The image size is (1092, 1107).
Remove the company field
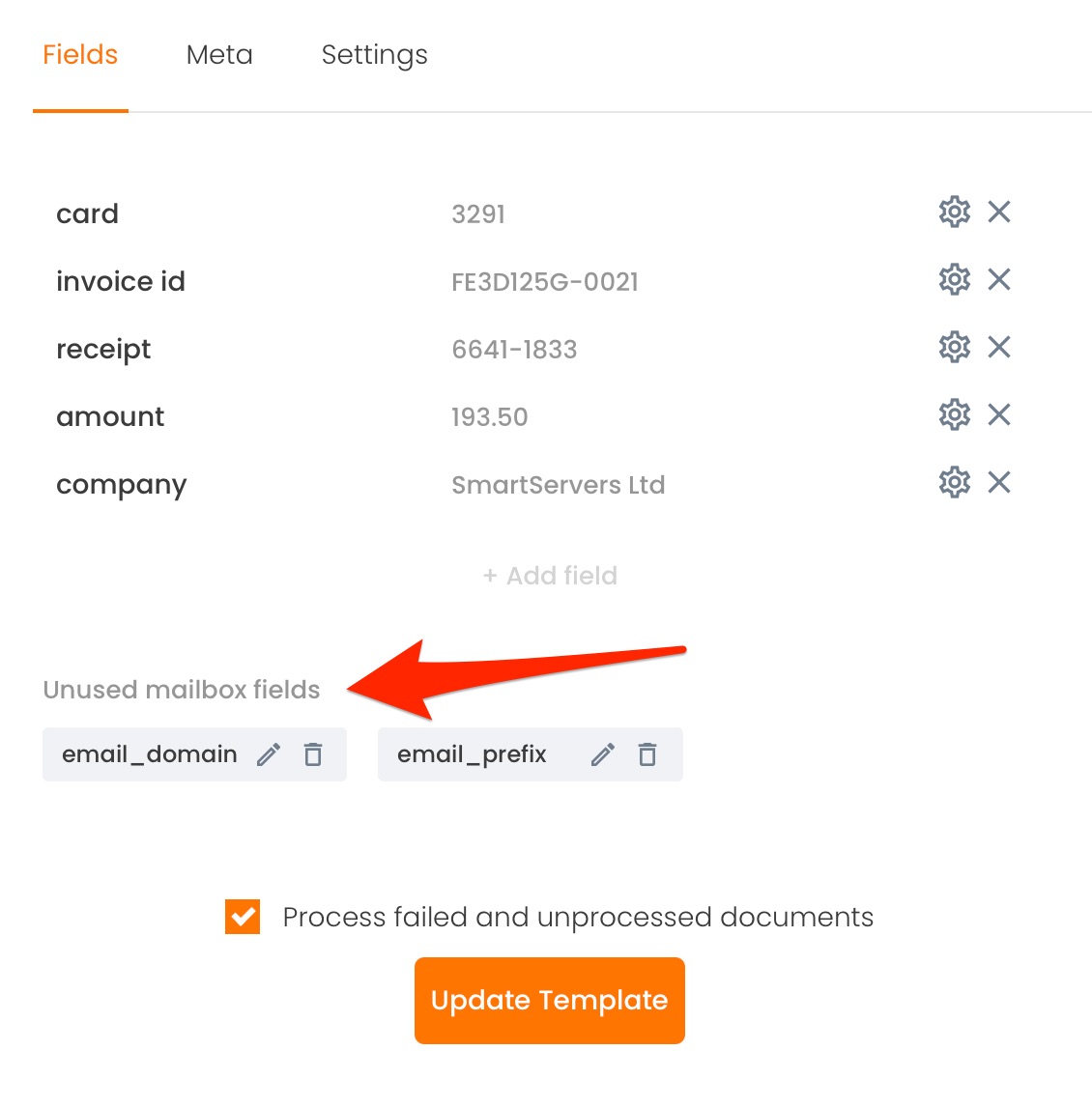[999, 482]
